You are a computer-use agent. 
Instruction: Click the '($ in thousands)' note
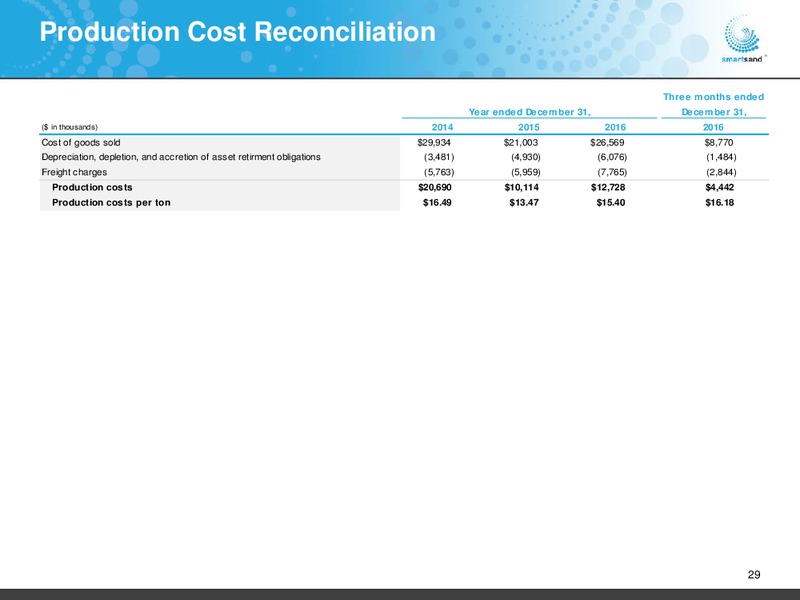coord(69,127)
